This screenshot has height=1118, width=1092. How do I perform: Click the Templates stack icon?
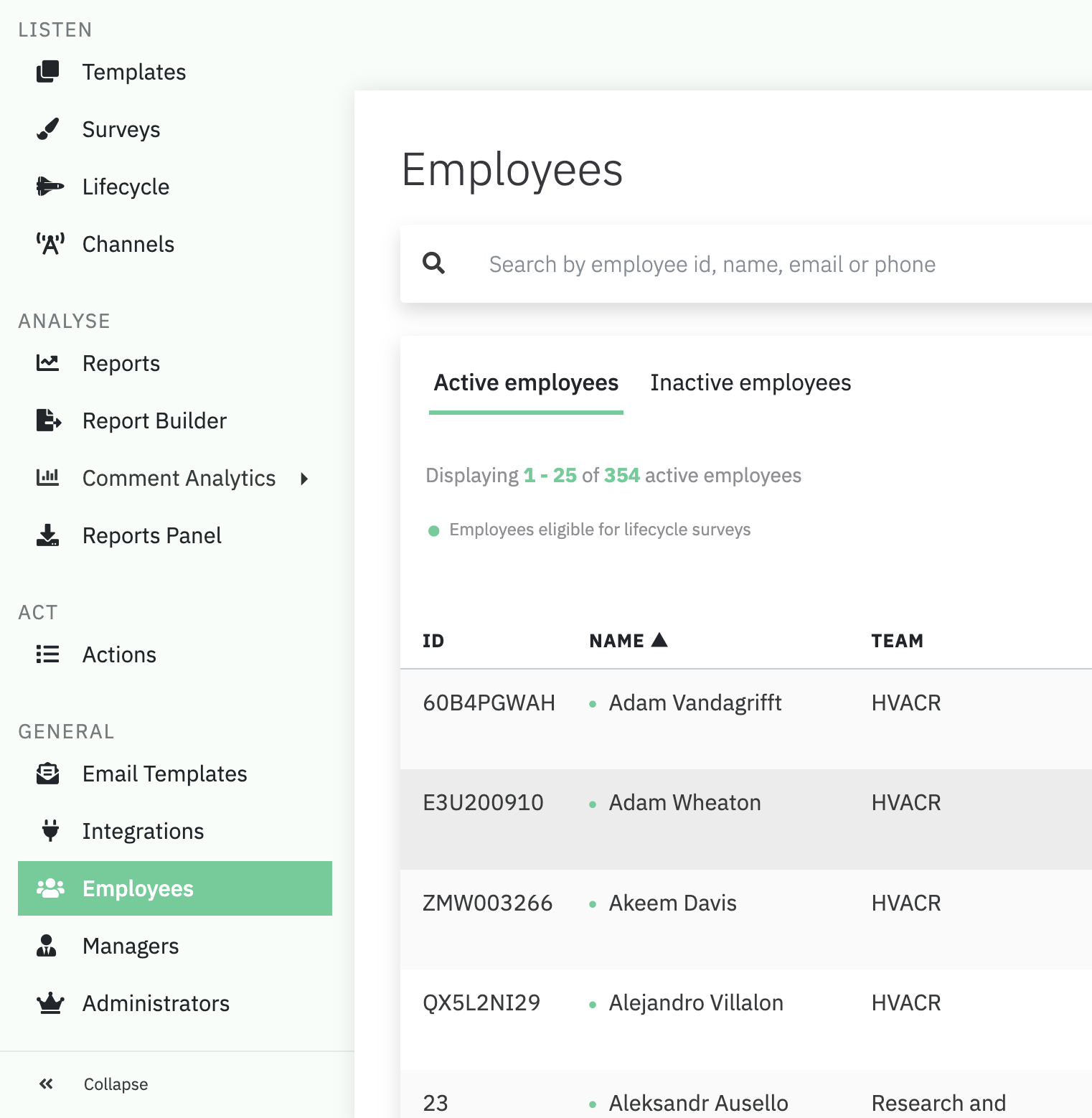coord(48,72)
